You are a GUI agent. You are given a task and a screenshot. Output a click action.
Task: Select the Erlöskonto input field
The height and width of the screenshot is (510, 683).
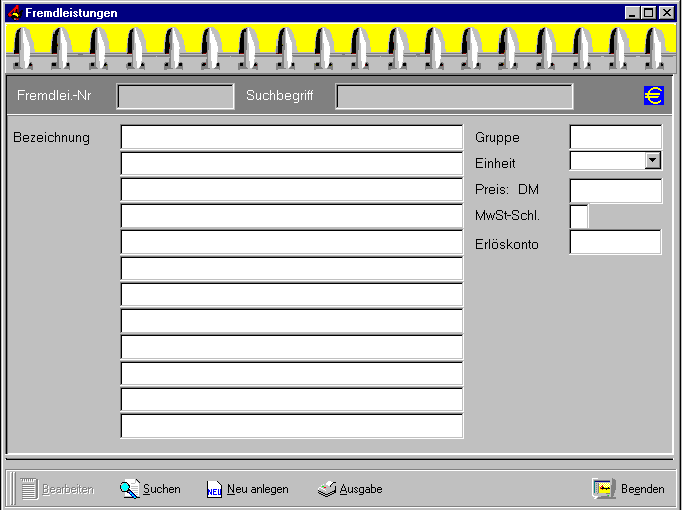pos(615,242)
